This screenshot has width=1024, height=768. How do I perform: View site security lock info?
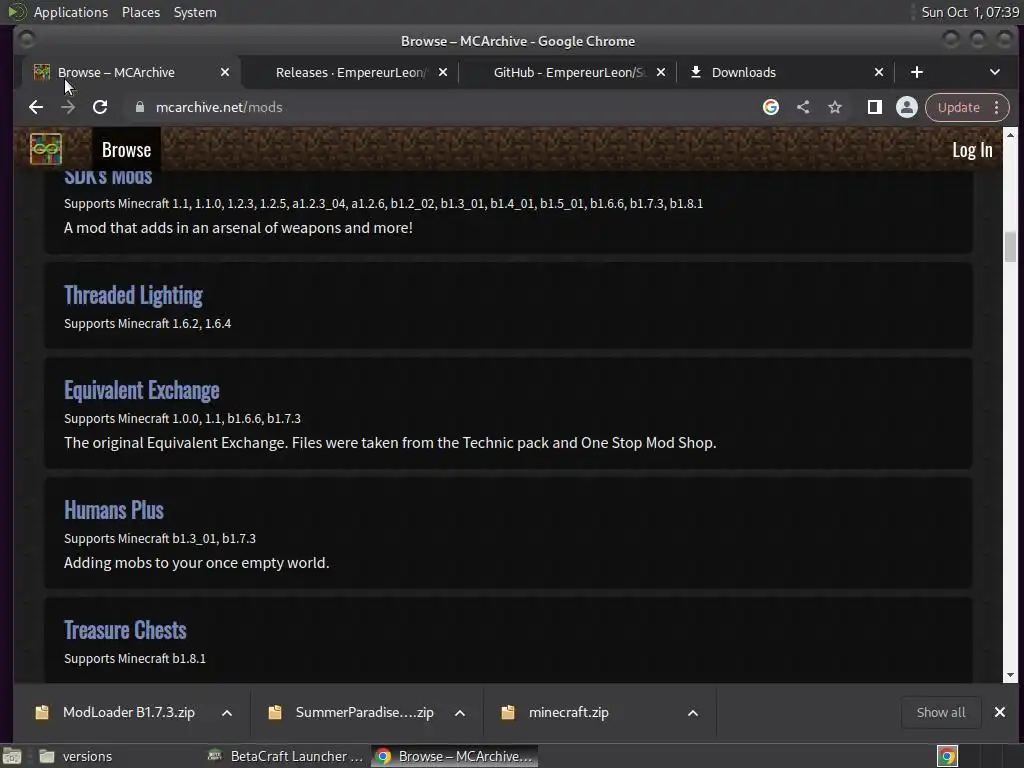[139, 107]
